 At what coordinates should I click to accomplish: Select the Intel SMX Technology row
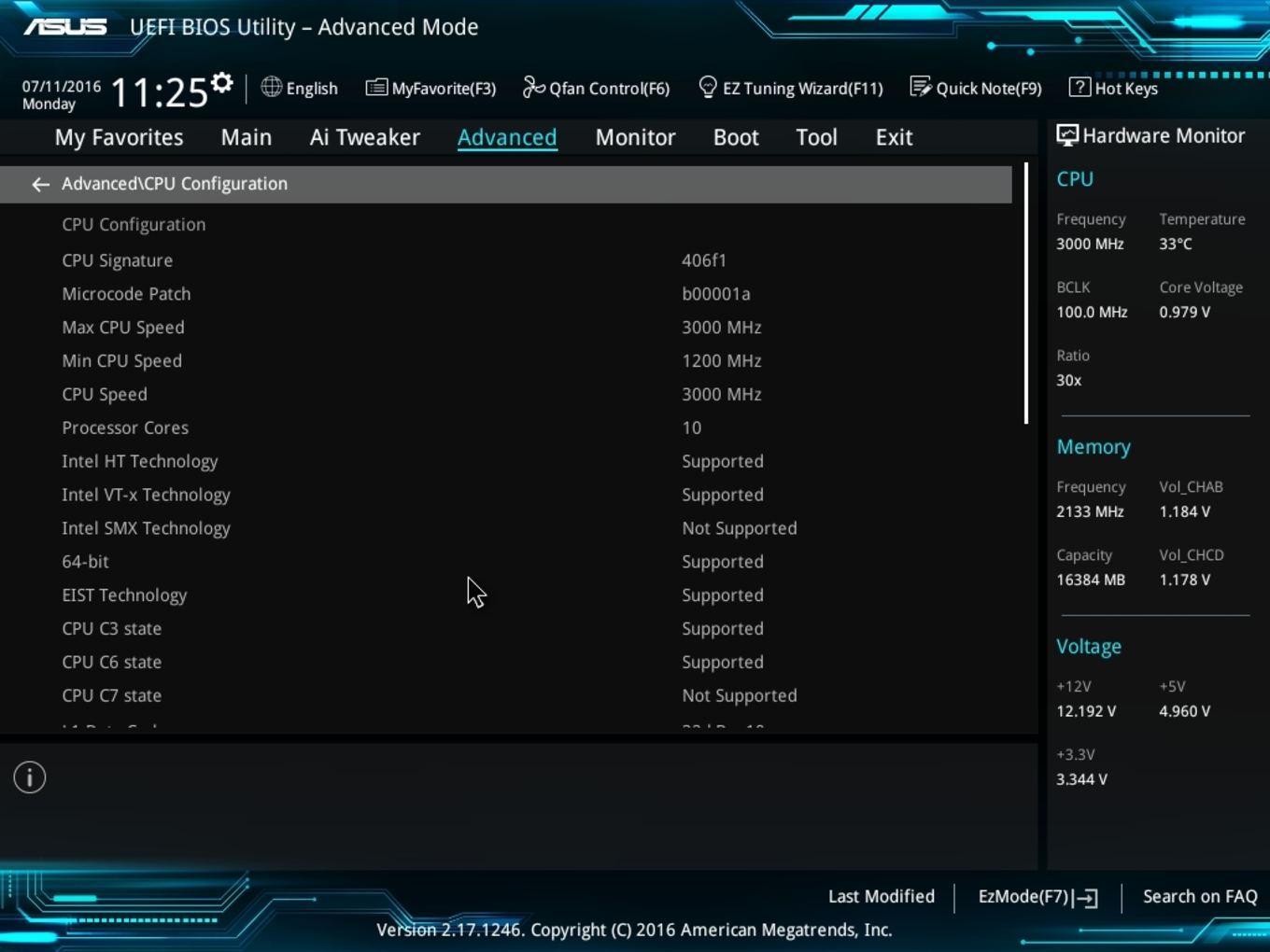pos(506,529)
